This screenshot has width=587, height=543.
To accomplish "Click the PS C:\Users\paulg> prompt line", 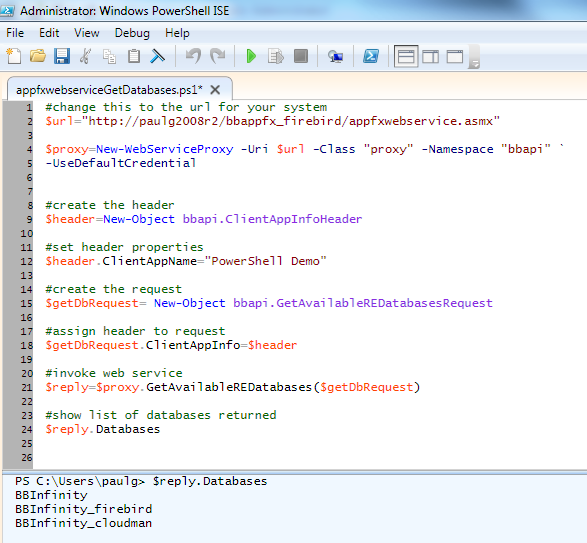I will point(141,481).
